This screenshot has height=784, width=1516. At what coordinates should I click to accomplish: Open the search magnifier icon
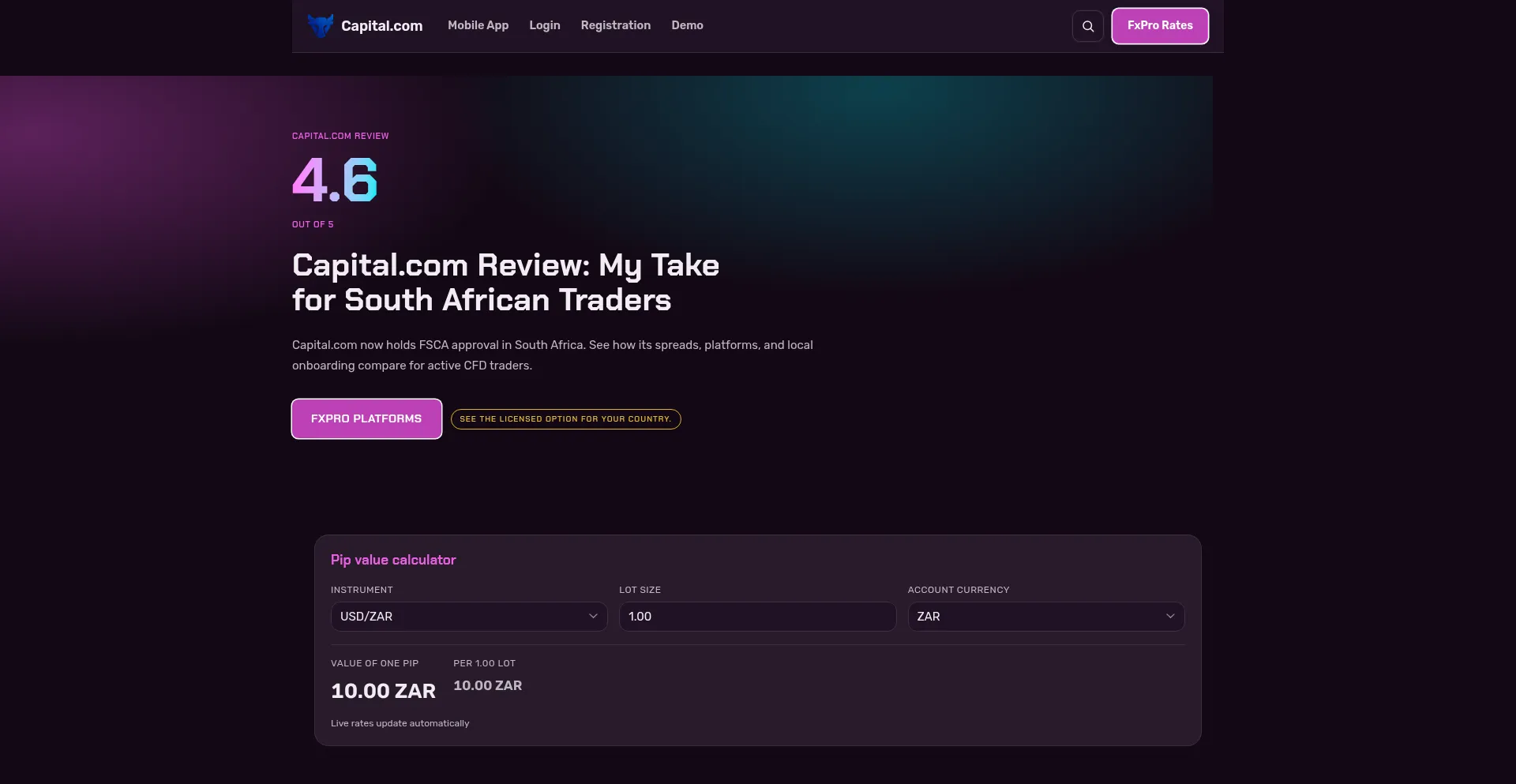pos(1088,26)
